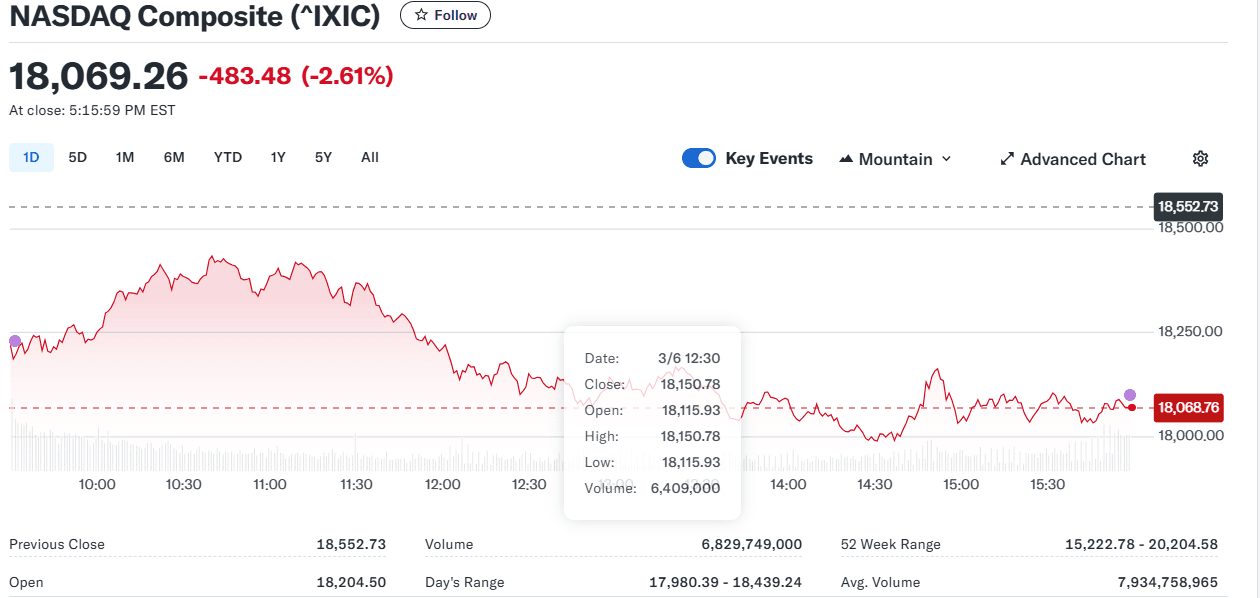Click the 10:30 time axis label
The image size is (1260, 598).
[183, 485]
